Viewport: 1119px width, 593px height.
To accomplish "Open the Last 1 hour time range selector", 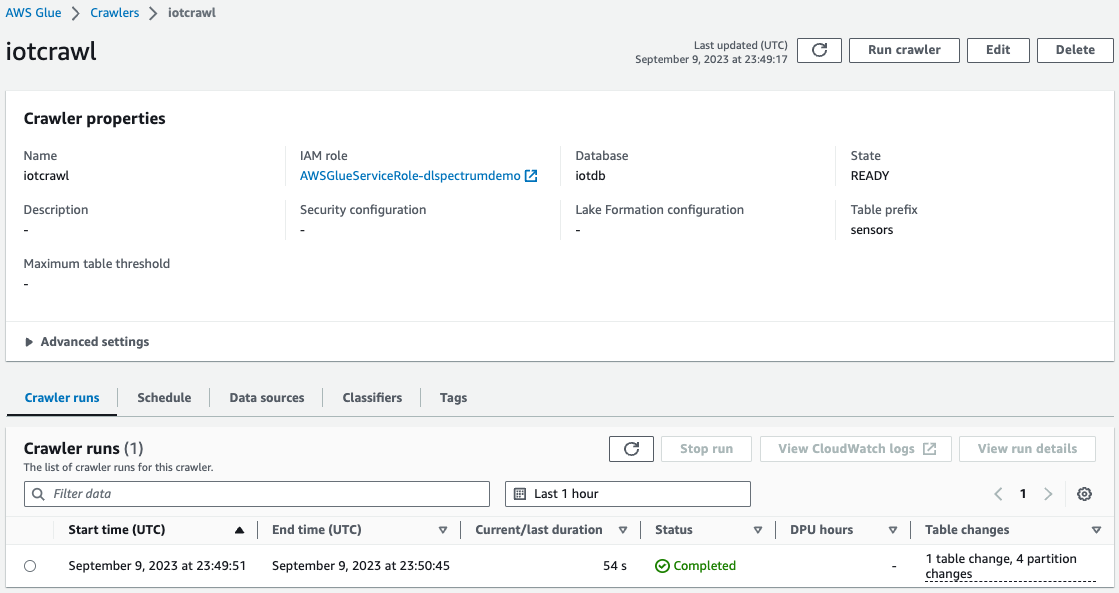I will click(x=627, y=494).
